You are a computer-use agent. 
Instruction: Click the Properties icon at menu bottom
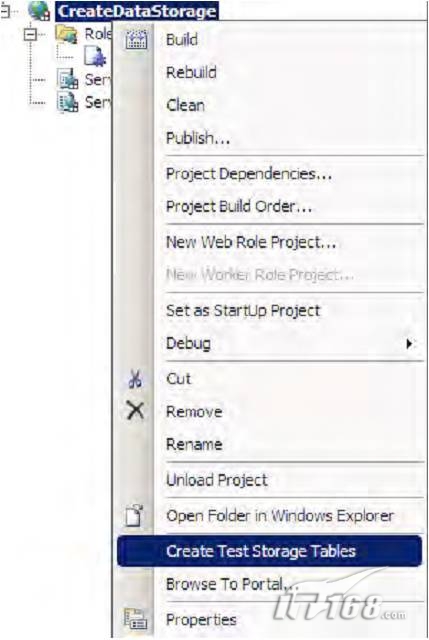[136, 619]
